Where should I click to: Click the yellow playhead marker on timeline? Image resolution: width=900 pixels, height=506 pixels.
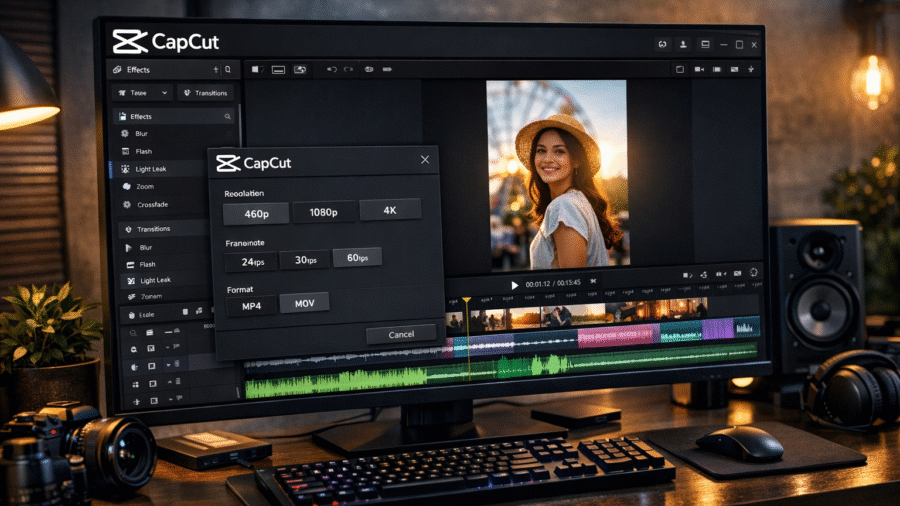tap(467, 301)
